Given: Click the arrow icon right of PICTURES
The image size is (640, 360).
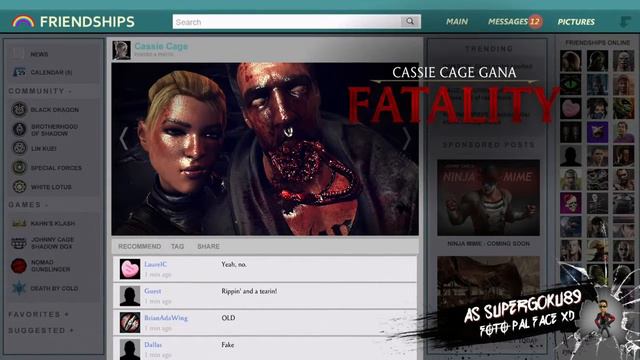Looking at the screenshot, I should pyautogui.click(x=624, y=21).
